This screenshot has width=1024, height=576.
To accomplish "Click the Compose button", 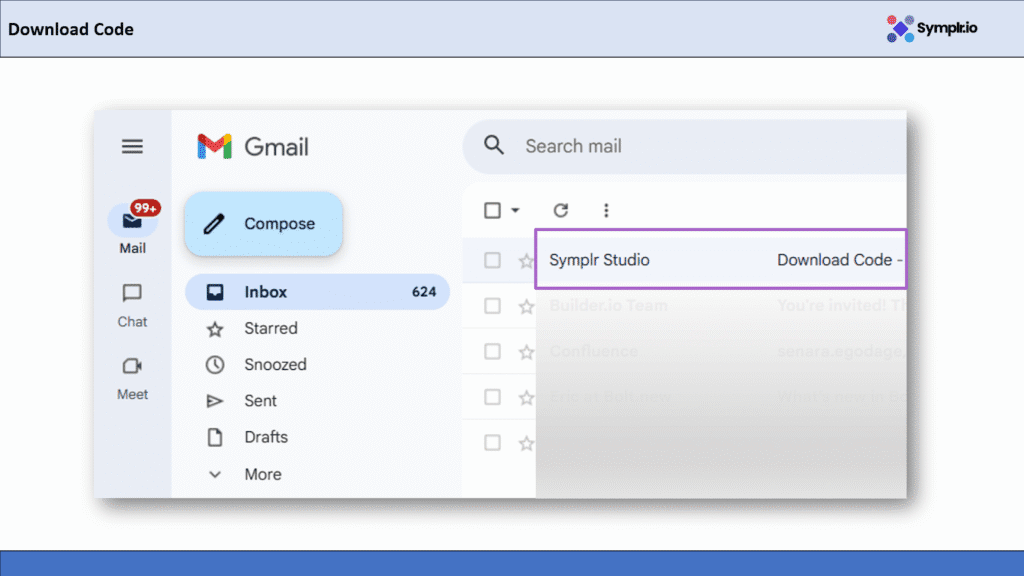I will (x=264, y=224).
